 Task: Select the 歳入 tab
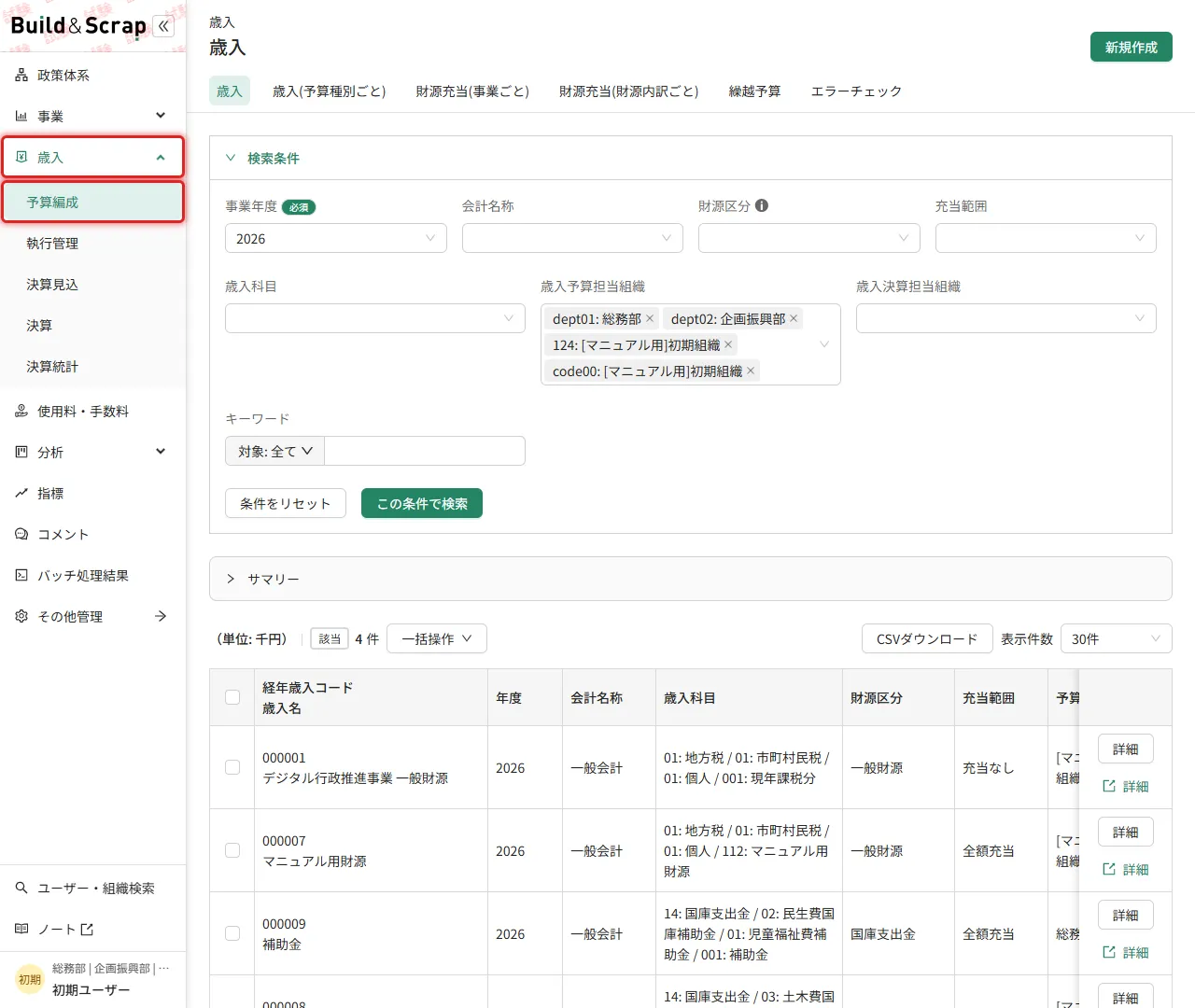(230, 91)
